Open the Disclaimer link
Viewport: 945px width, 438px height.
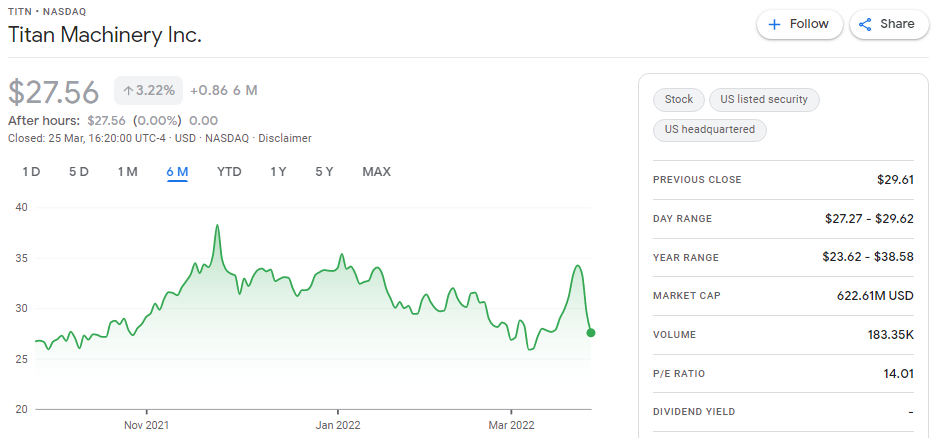point(285,138)
